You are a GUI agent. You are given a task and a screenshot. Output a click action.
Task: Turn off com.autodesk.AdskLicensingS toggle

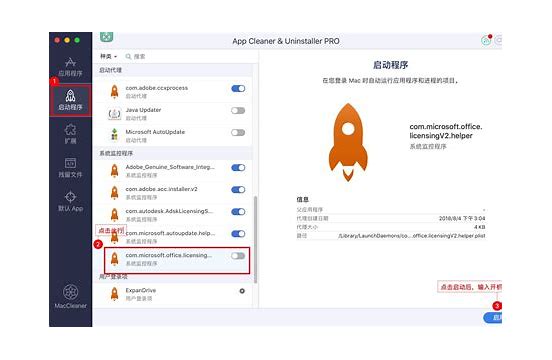pyautogui.click(x=238, y=211)
